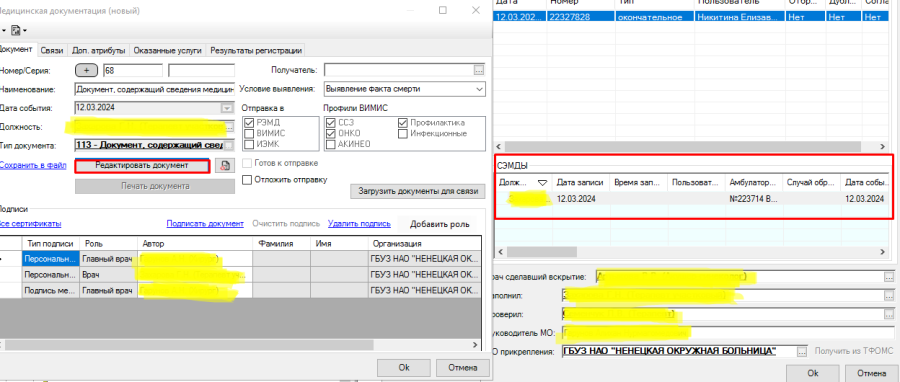The height and width of the screenshot is (382, 900).
Task: Click the Получатель input field
Action: (x=399, y=71)
